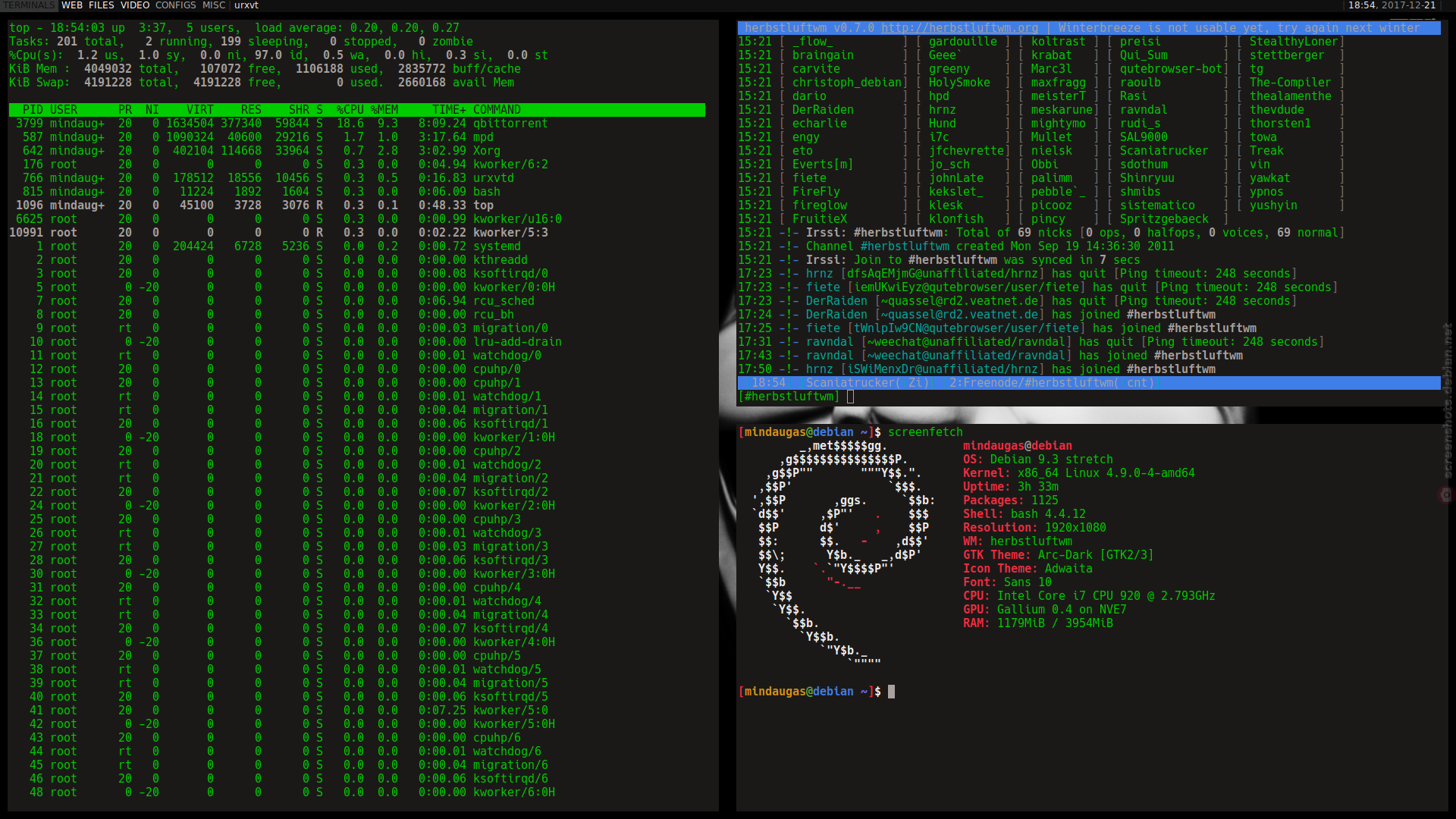The width and height of the screenshot is (1456, 819).
Task: Click the COMMAND column header in top
Action: (x=497, y=110)
